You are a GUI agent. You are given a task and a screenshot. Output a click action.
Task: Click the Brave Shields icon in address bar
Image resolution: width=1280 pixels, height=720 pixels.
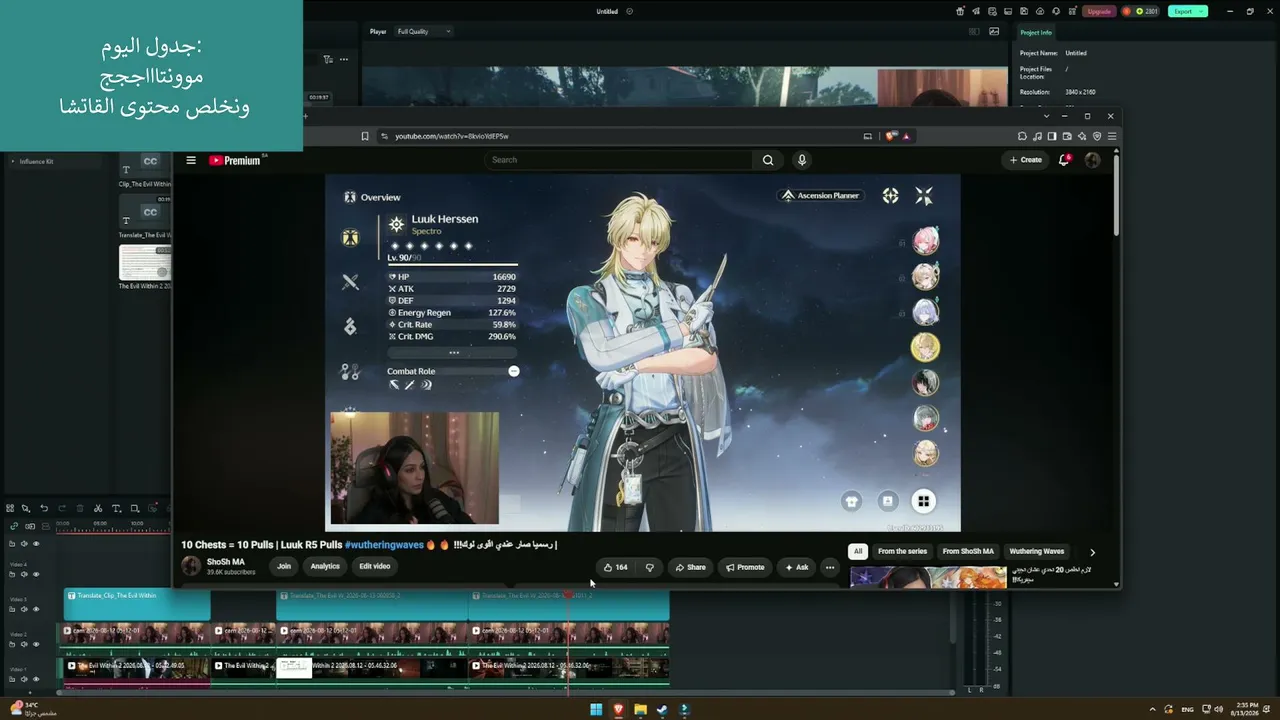tap(890, 136)
